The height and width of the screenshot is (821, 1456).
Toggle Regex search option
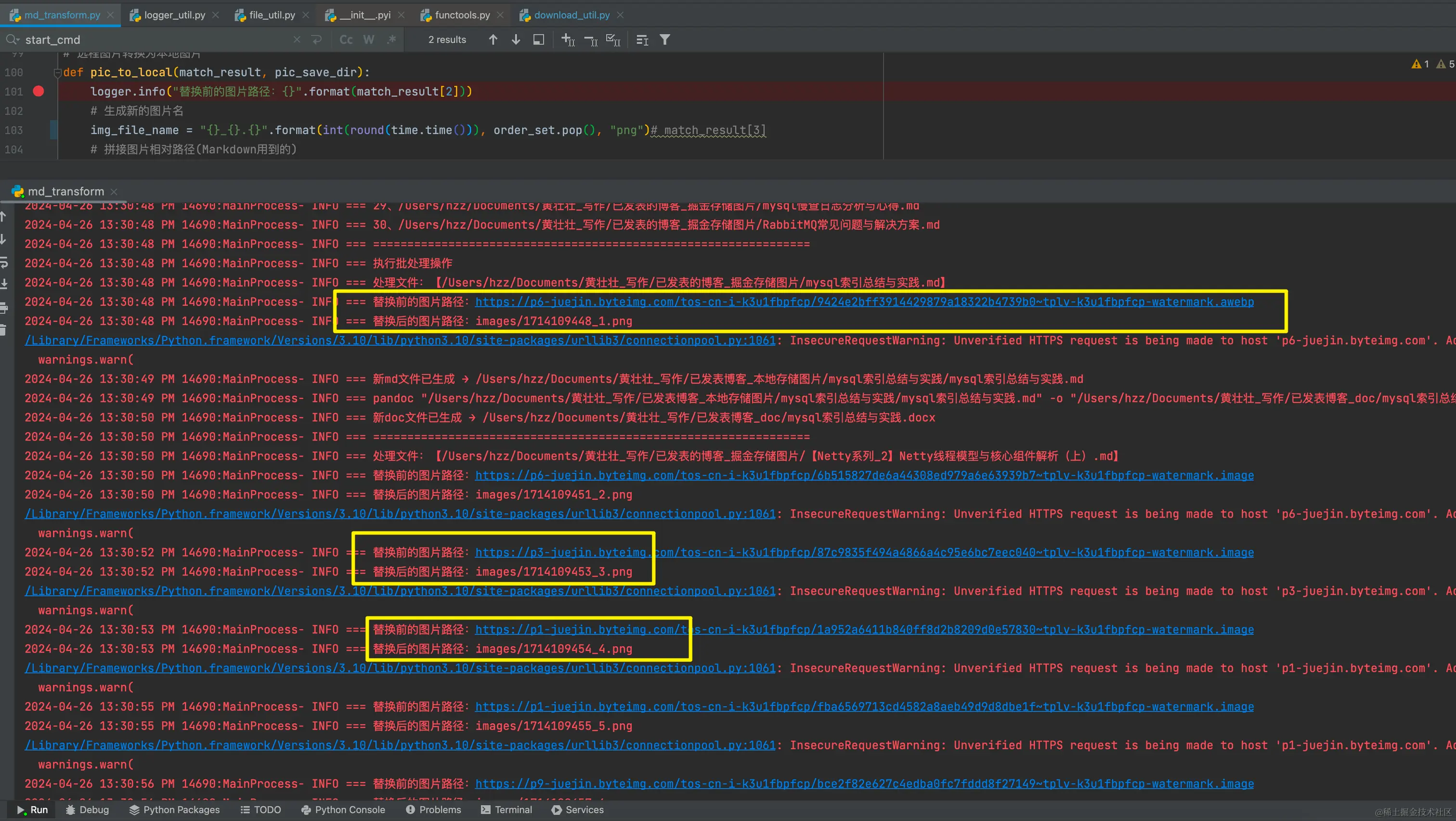391,39
